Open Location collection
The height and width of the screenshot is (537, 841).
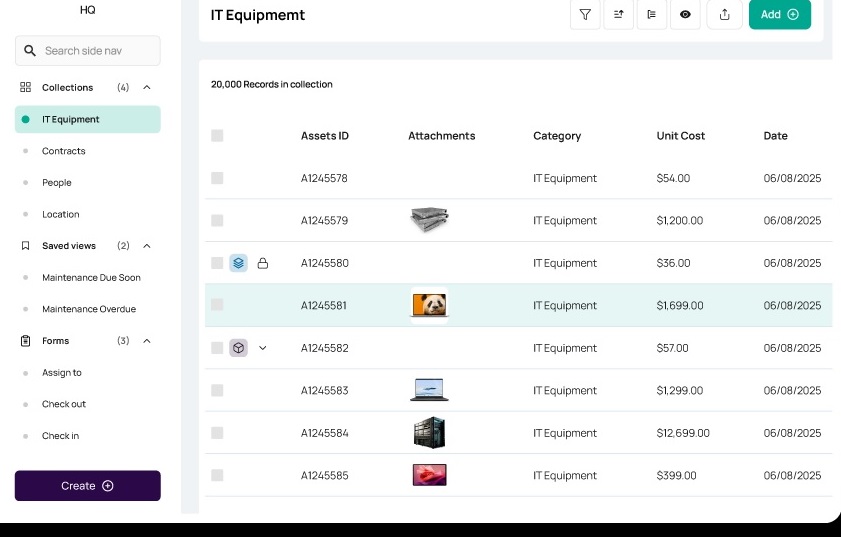[x=61, y=214]
